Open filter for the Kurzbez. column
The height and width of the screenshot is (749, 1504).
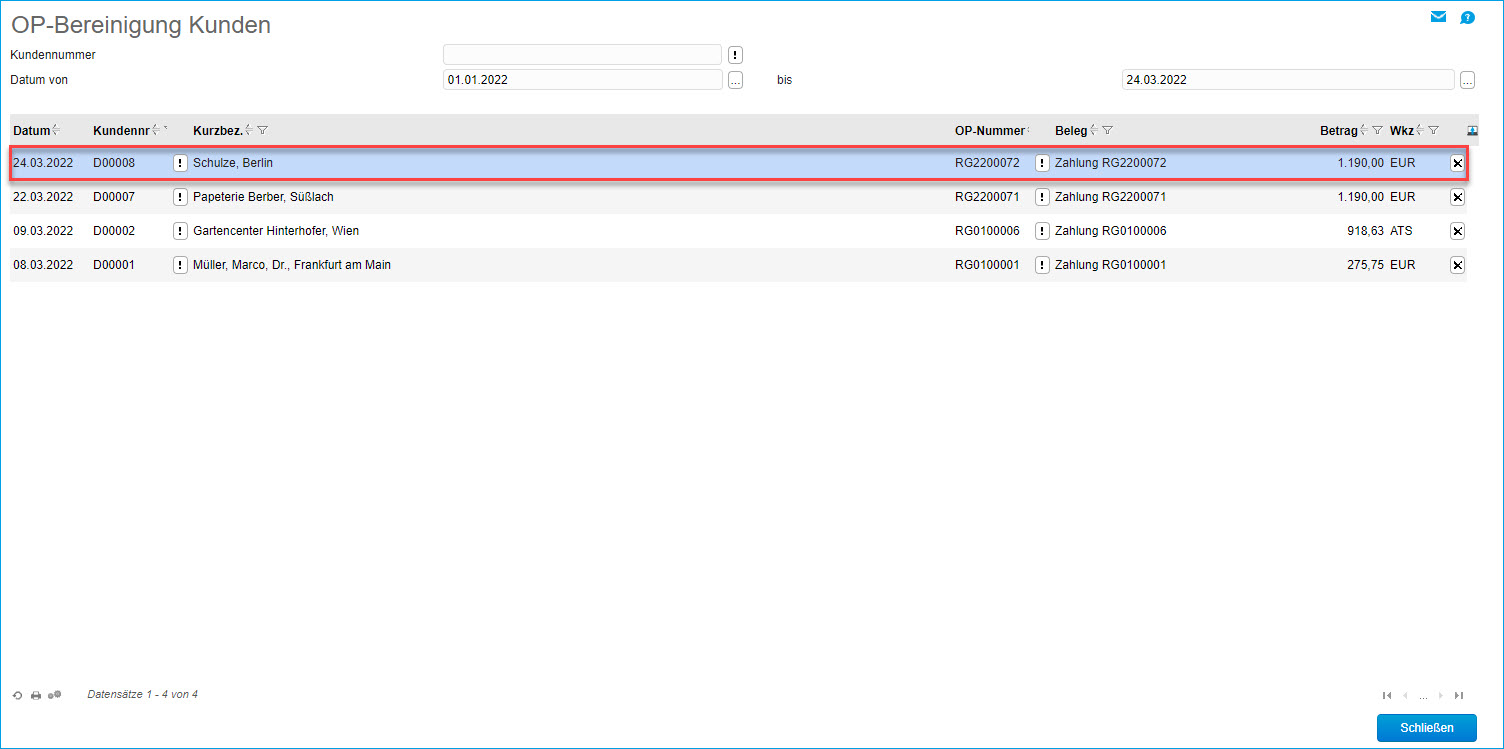pos(262,130)
